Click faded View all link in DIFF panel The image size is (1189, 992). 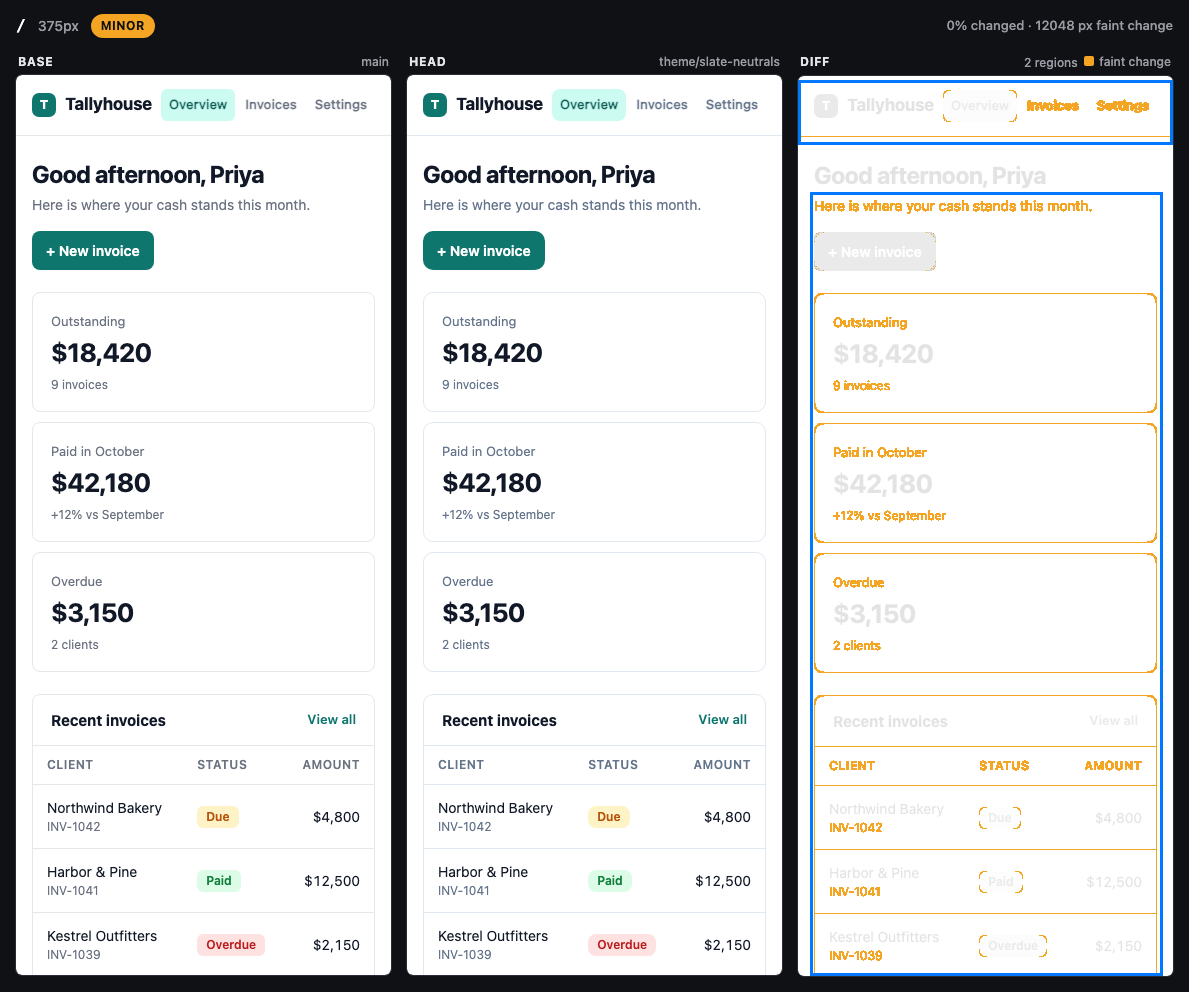click(1113, 720)
